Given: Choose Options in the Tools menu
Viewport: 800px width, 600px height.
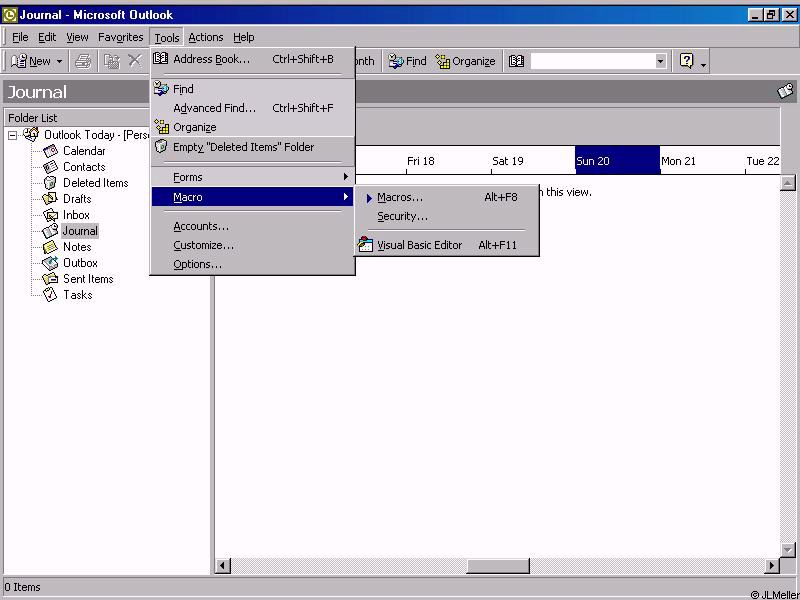Looking at the screenshot, I should point(253,264).
